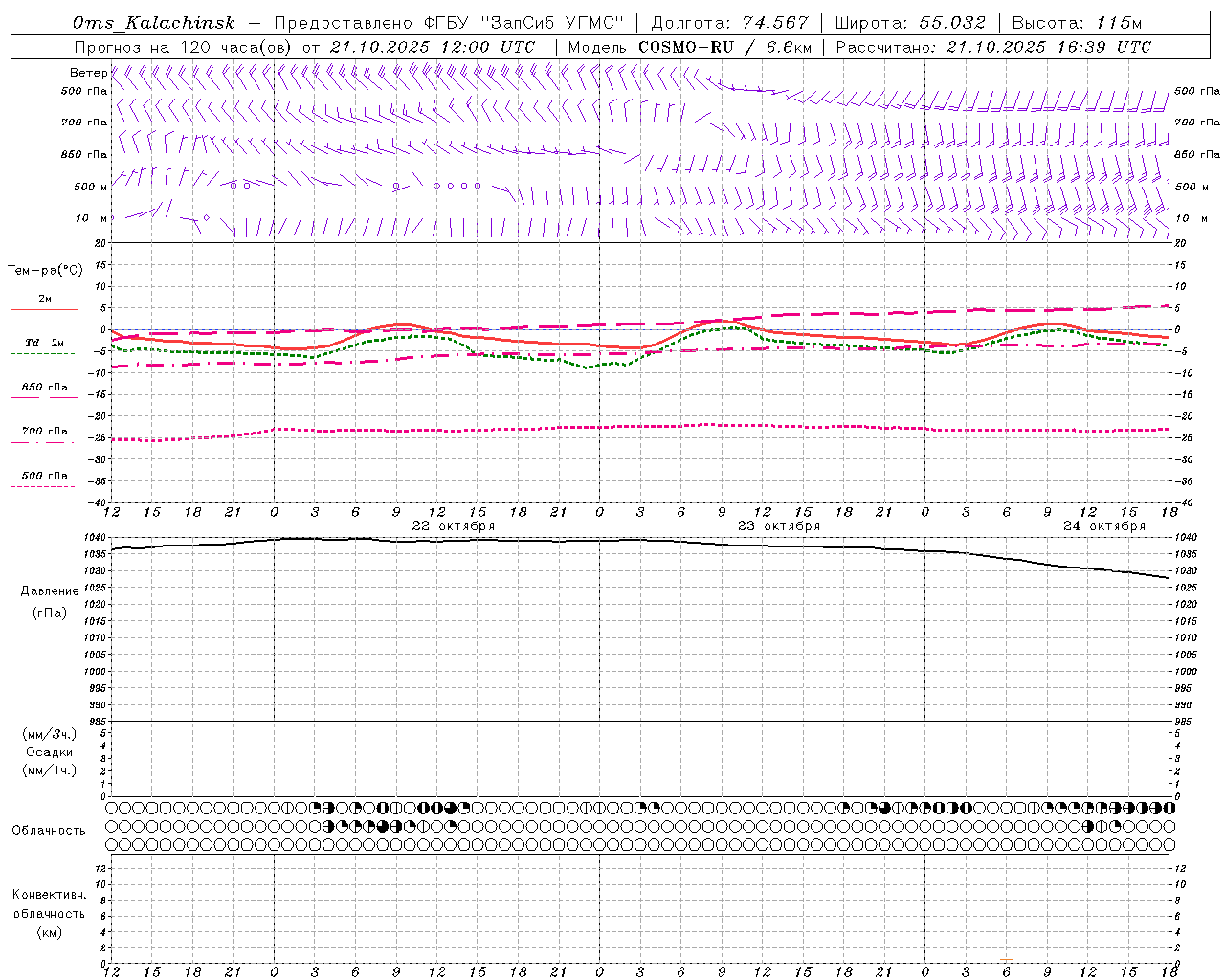Click the '850 гПа' entry in temperature legend
Screen dimensions: 1225x980
(44, 388)
